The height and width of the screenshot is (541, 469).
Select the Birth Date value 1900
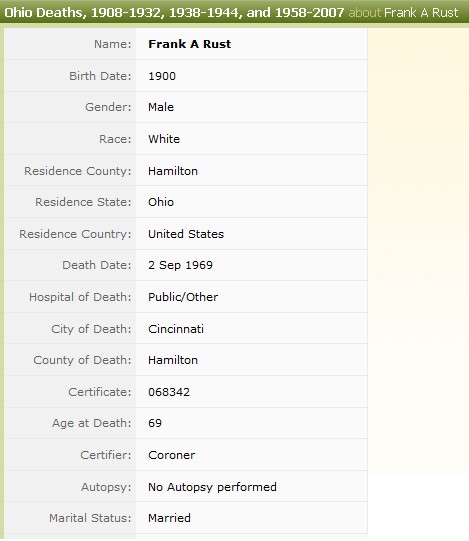click(162, 76)
